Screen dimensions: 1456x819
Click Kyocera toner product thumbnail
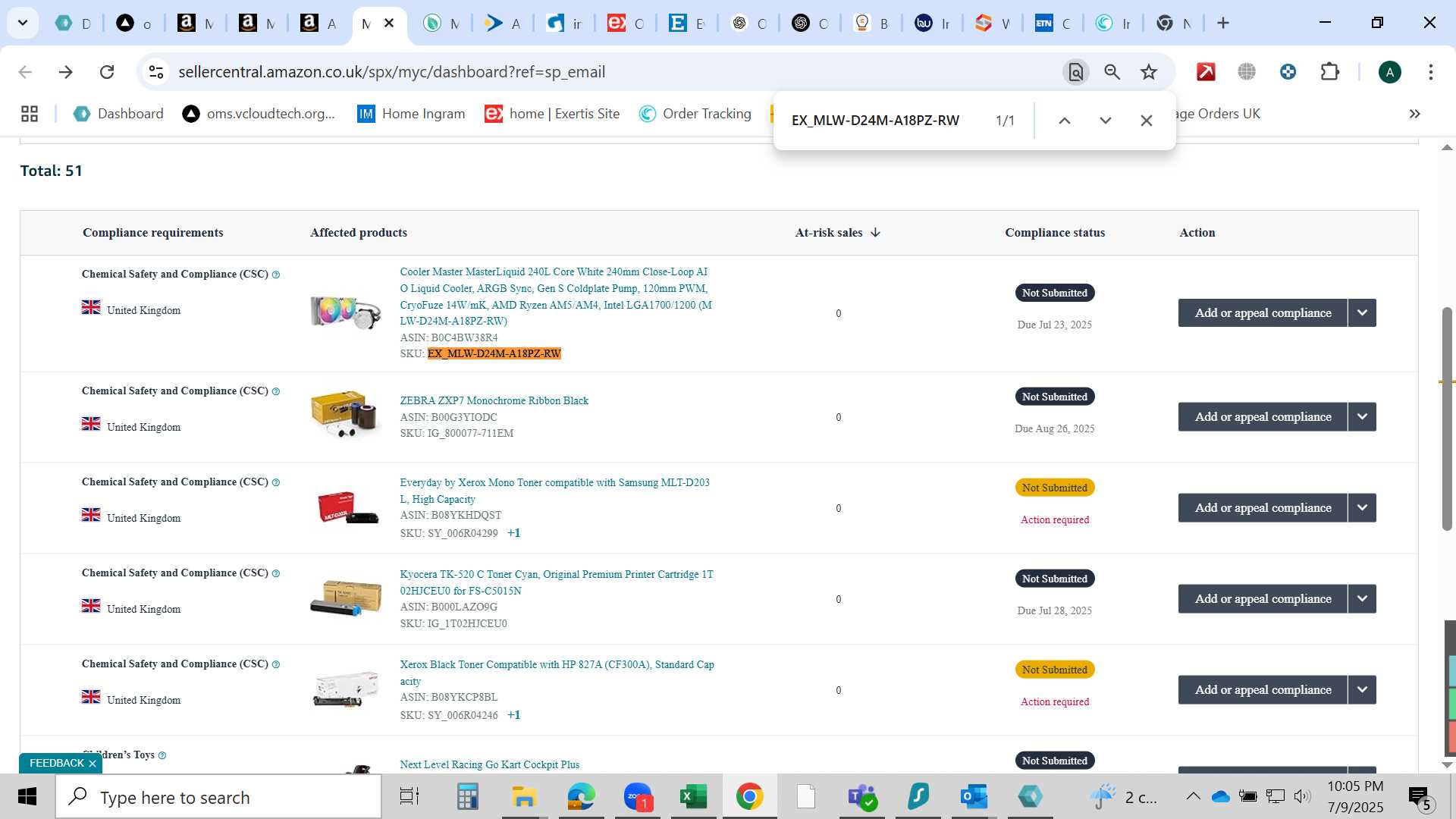pos(346,598)
